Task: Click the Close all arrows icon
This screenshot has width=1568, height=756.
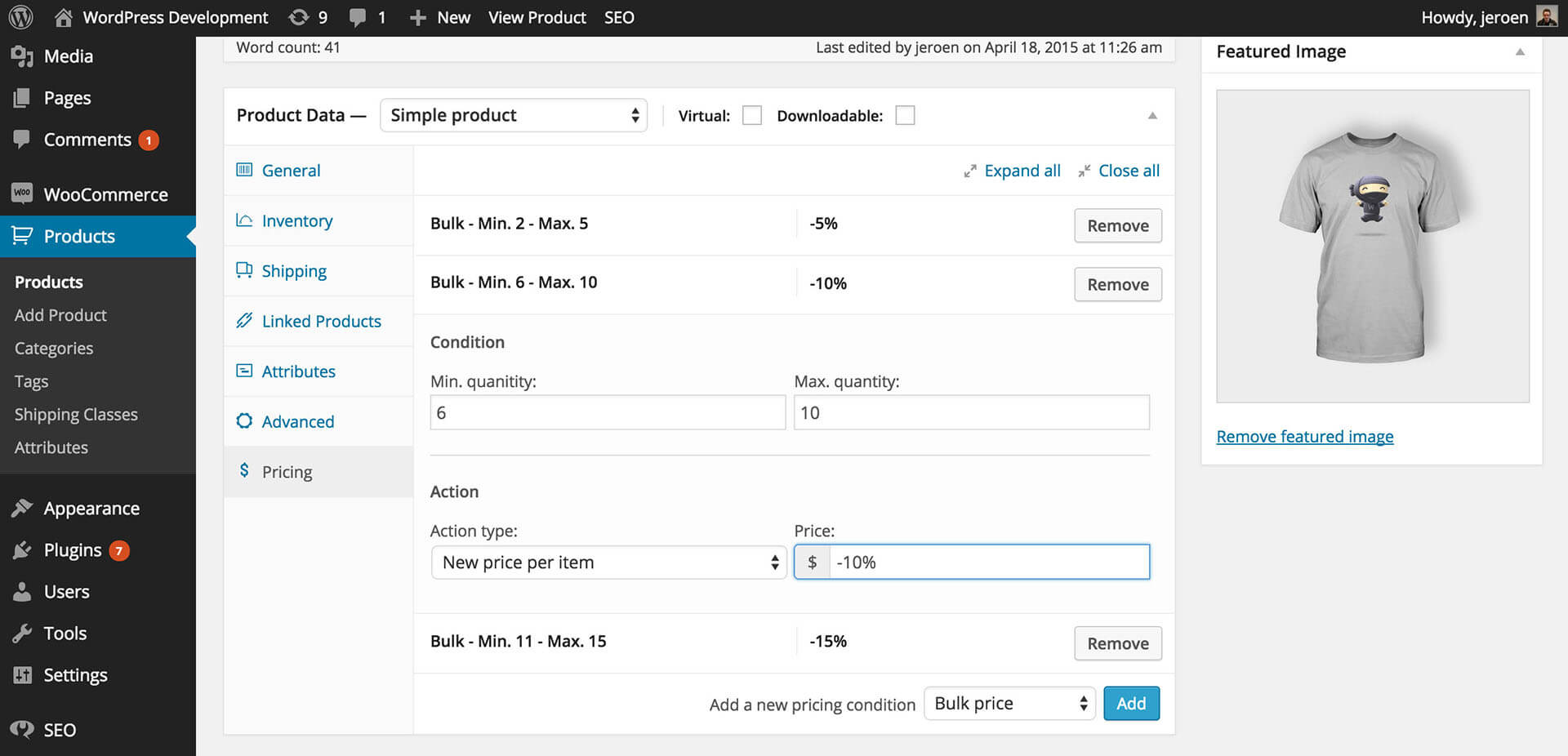Action: pos(1085,171)
